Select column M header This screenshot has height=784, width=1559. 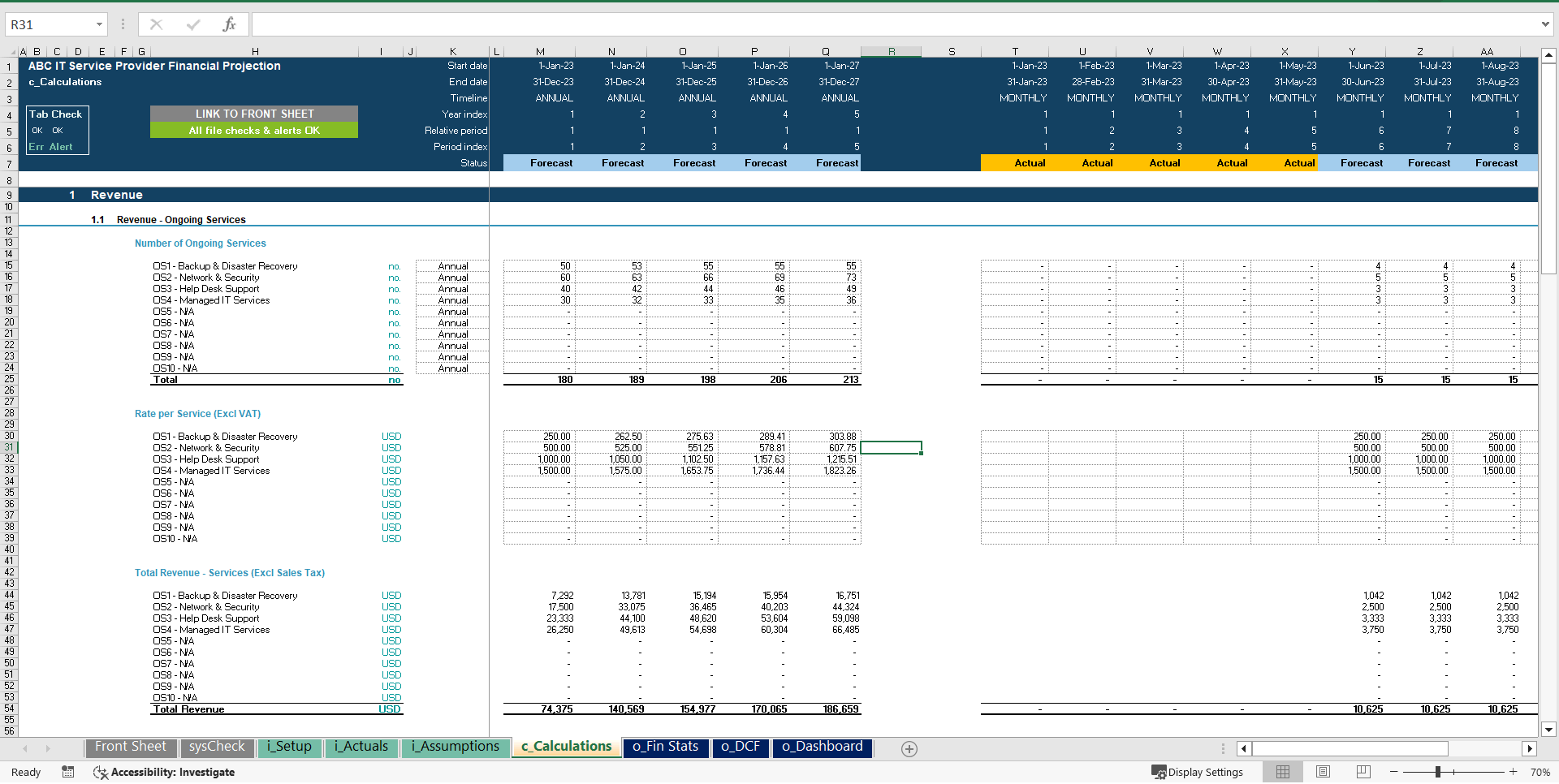click(540, 51)
